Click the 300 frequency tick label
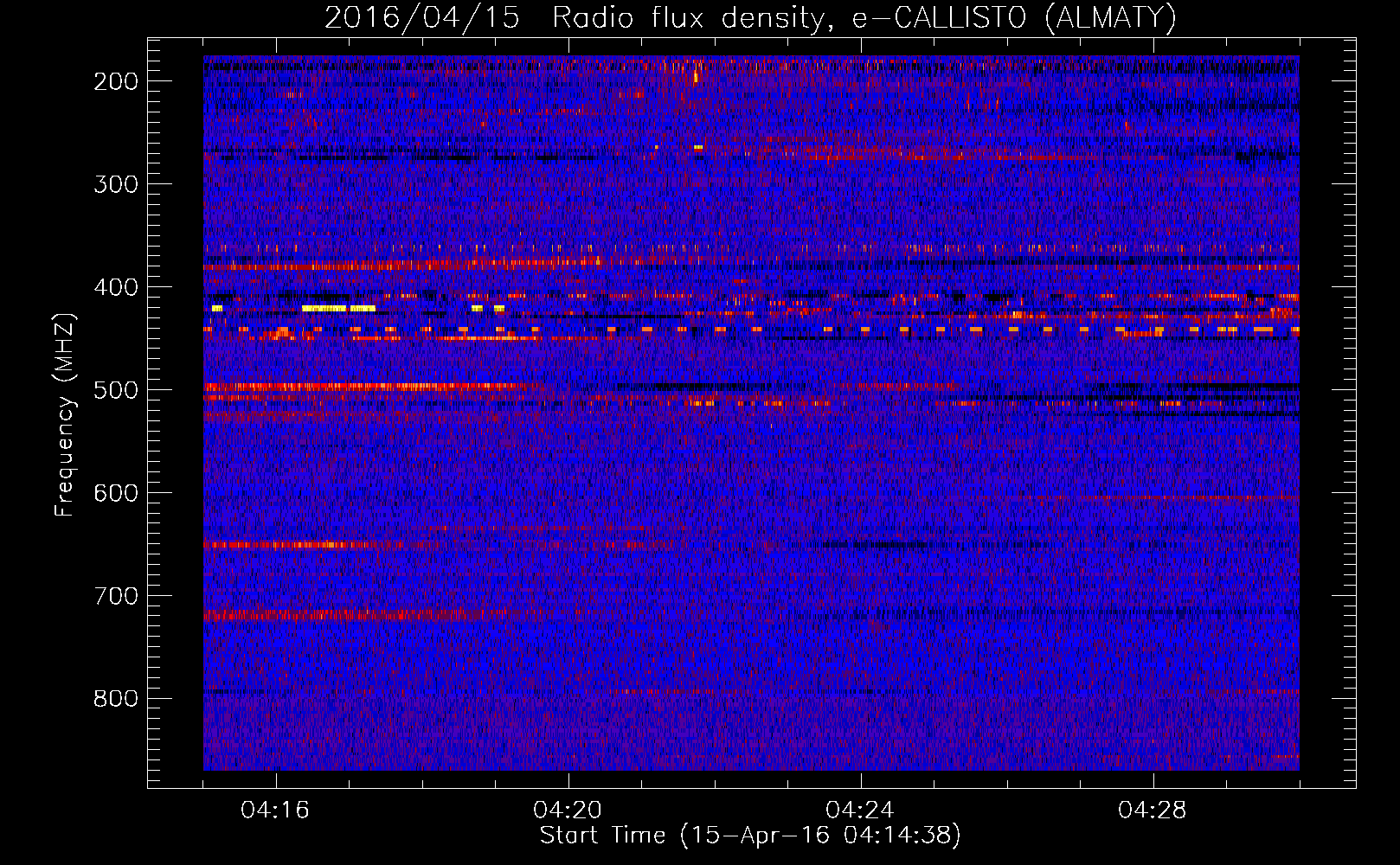This screenshot has height=865, width=1400. pos(116,184)
